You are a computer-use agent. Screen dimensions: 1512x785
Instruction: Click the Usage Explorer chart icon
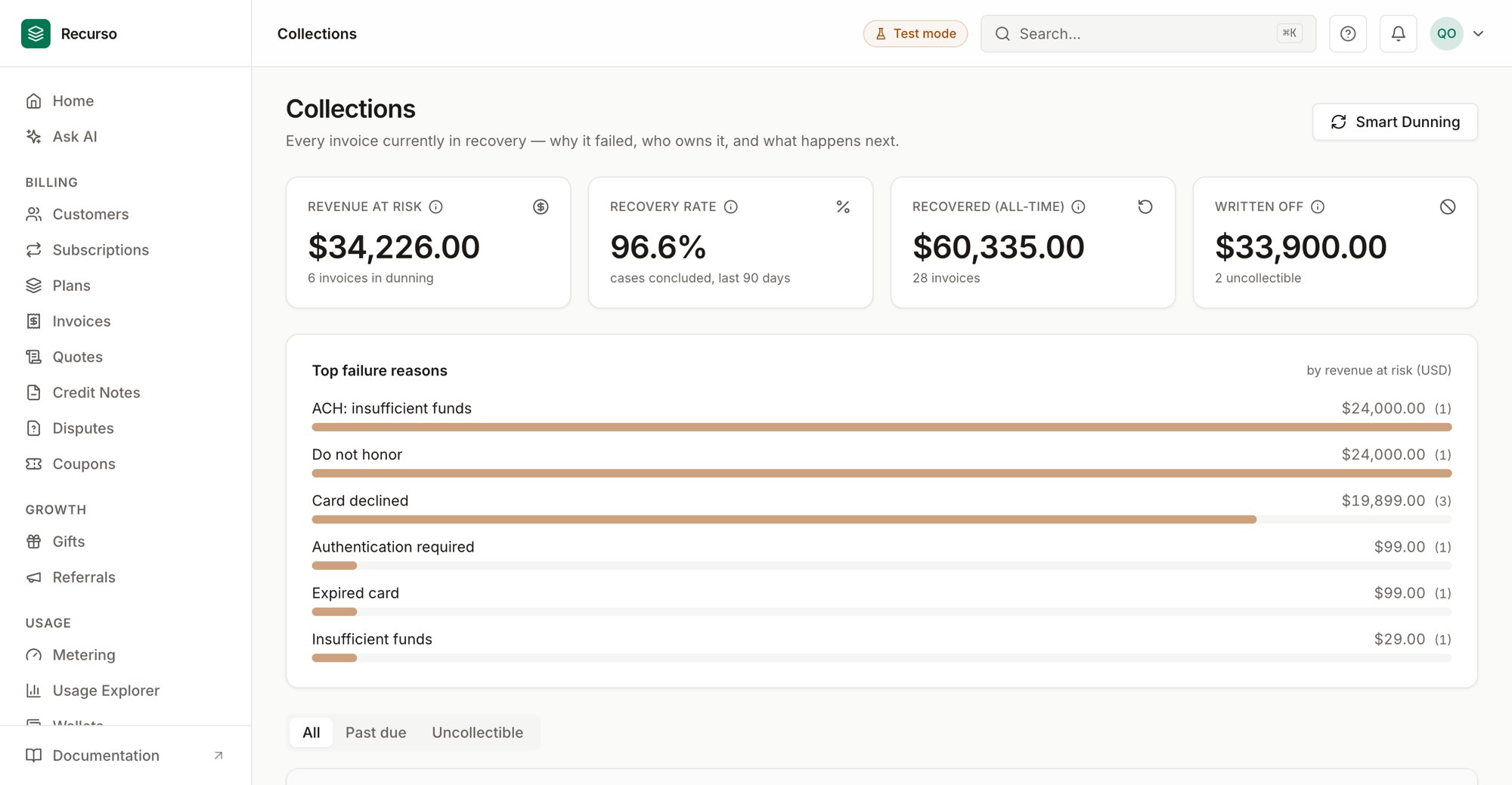(33, 690)
